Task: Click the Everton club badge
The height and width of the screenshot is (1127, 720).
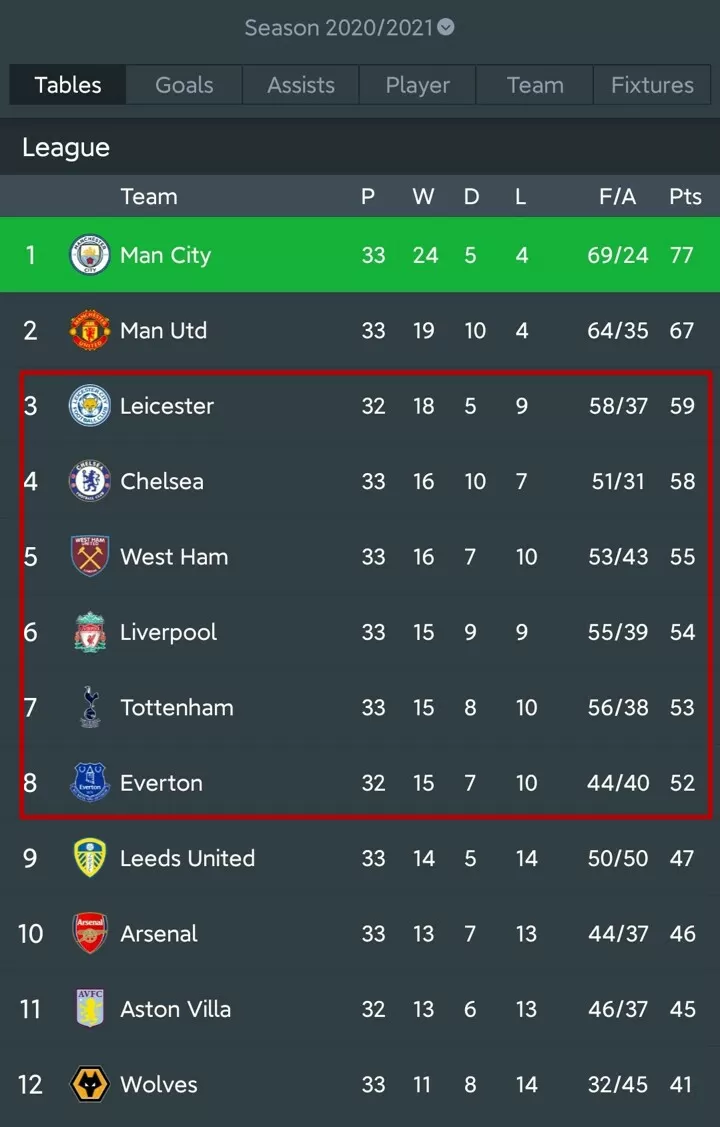Action: point(90,783)
